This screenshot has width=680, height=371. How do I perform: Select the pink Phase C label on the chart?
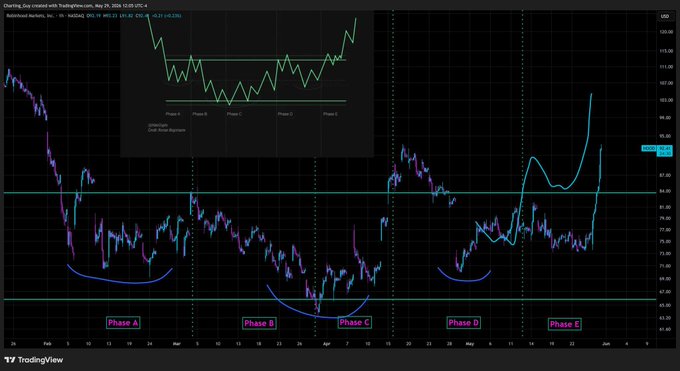point(354,322)
